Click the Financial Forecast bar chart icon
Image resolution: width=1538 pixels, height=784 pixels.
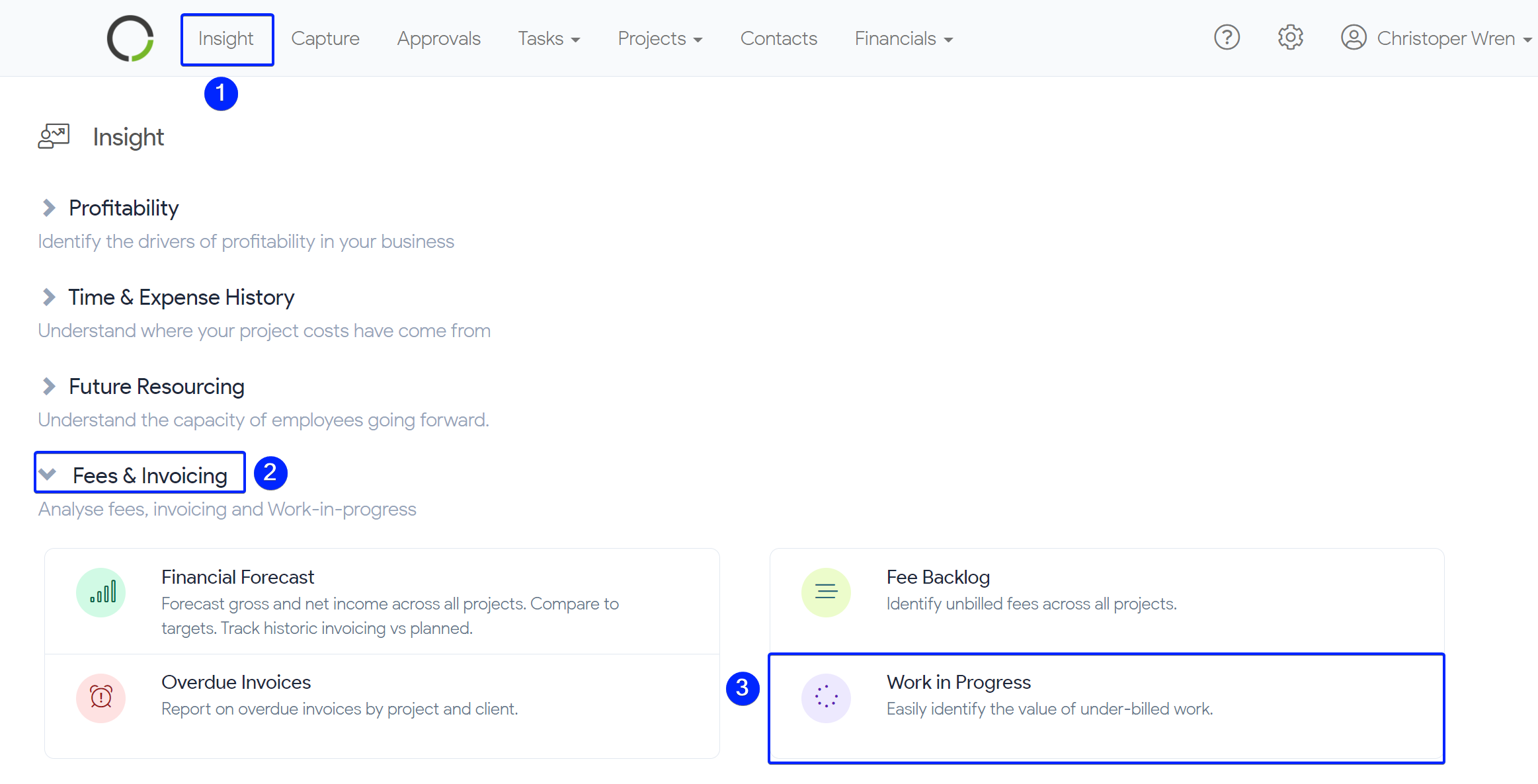(101, 592)
